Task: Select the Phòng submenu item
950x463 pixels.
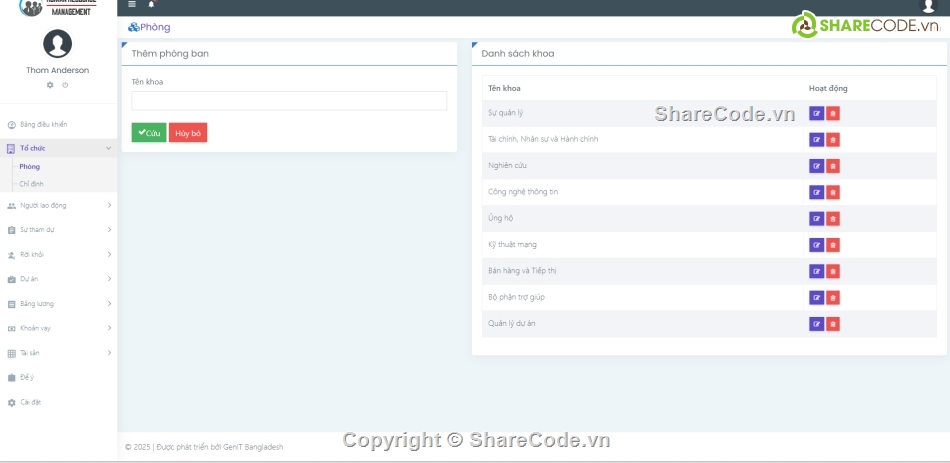Action: click(x=30, y=167)
